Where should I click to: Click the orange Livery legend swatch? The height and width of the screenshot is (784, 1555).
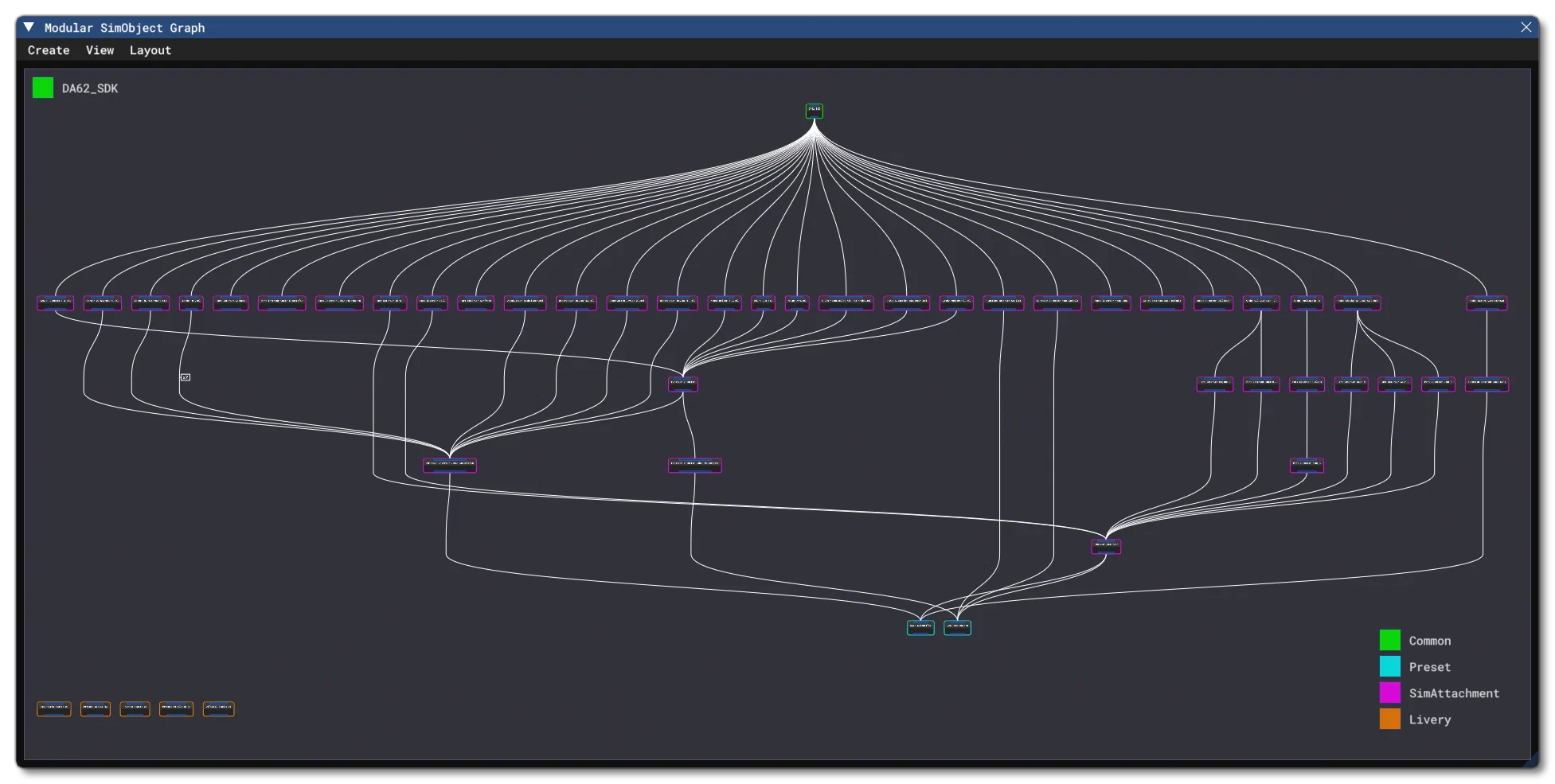[1390, 719]
